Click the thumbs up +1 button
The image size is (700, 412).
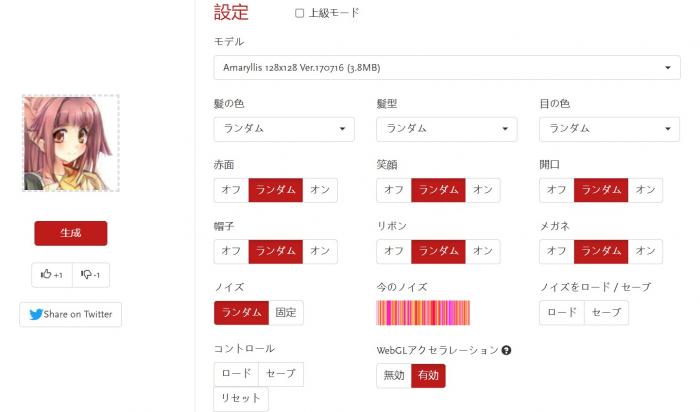[52, 274]
